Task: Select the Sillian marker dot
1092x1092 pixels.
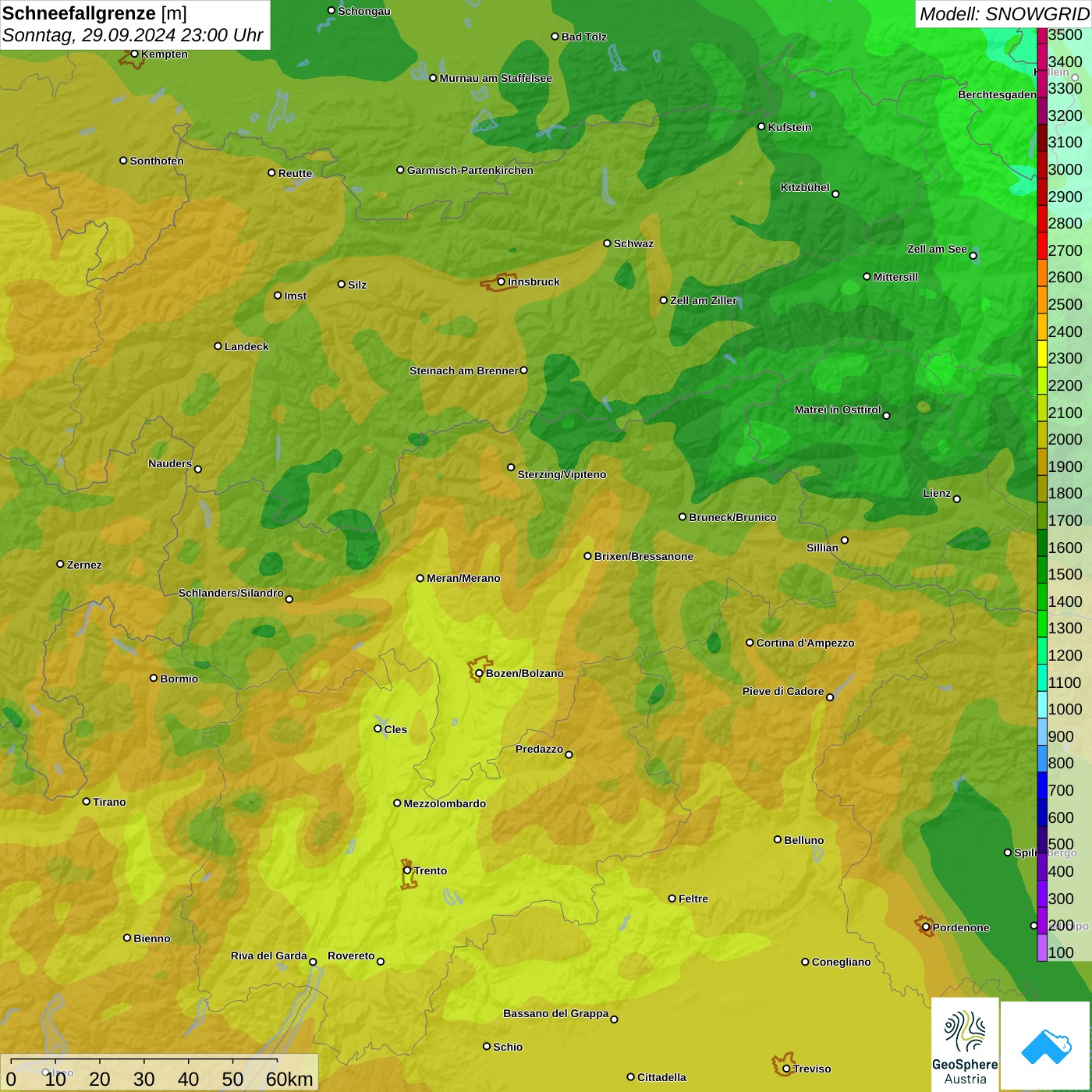Action: pos(845,540)
